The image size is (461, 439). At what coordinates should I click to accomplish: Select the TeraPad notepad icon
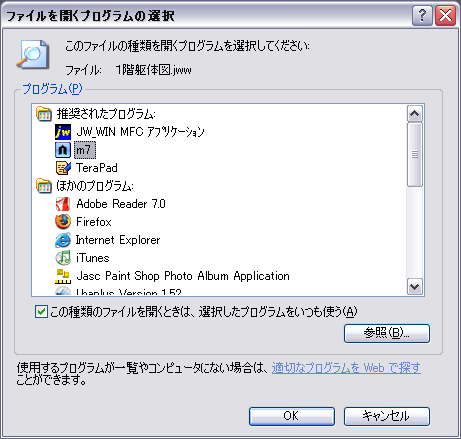(63, 168)
